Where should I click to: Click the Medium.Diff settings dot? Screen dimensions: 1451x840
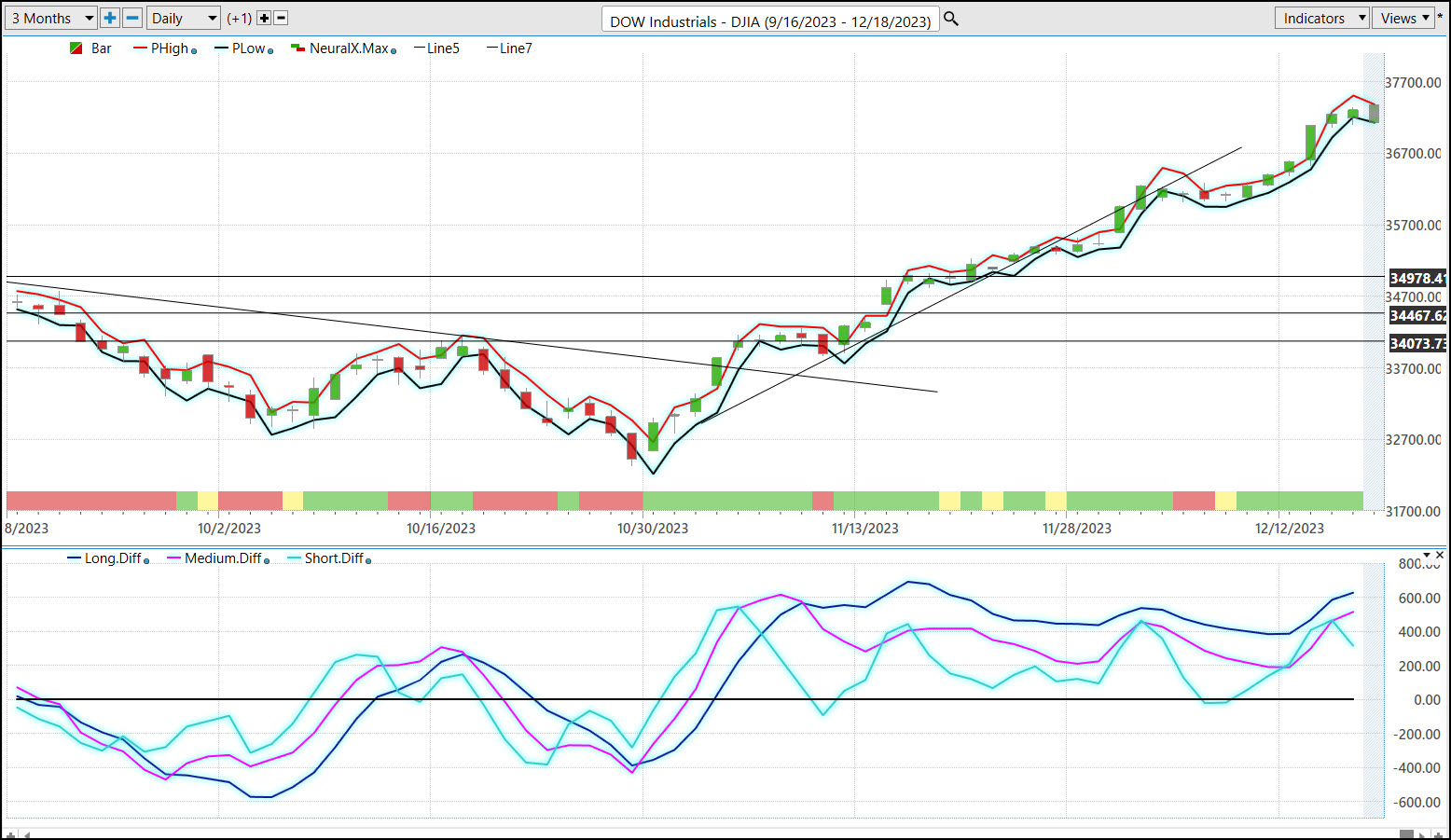click(x=267, y=561)
